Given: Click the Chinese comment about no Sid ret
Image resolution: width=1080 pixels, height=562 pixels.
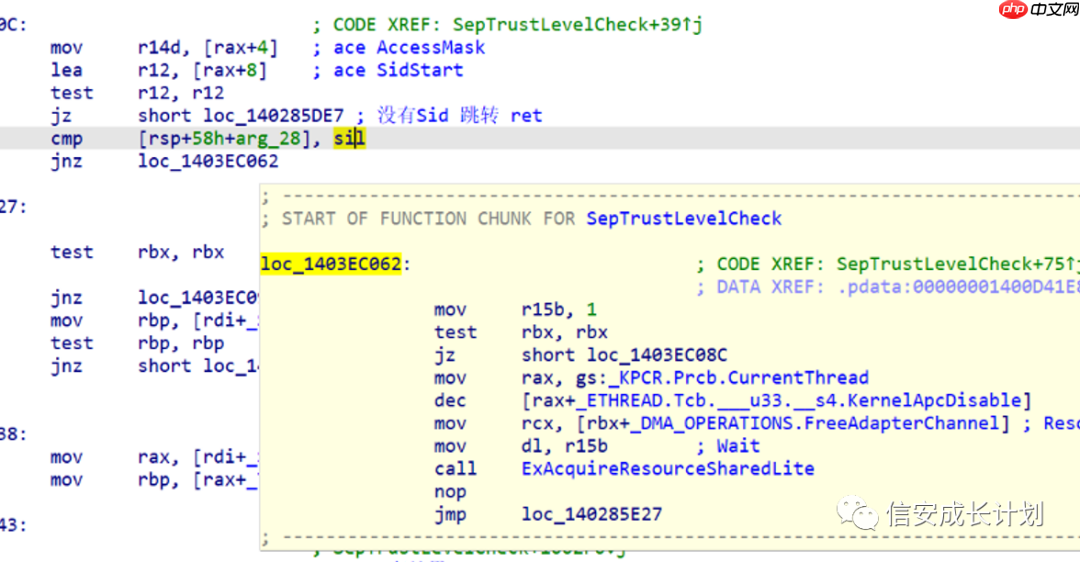Looking at the screenshot, I should coord(460,115).
